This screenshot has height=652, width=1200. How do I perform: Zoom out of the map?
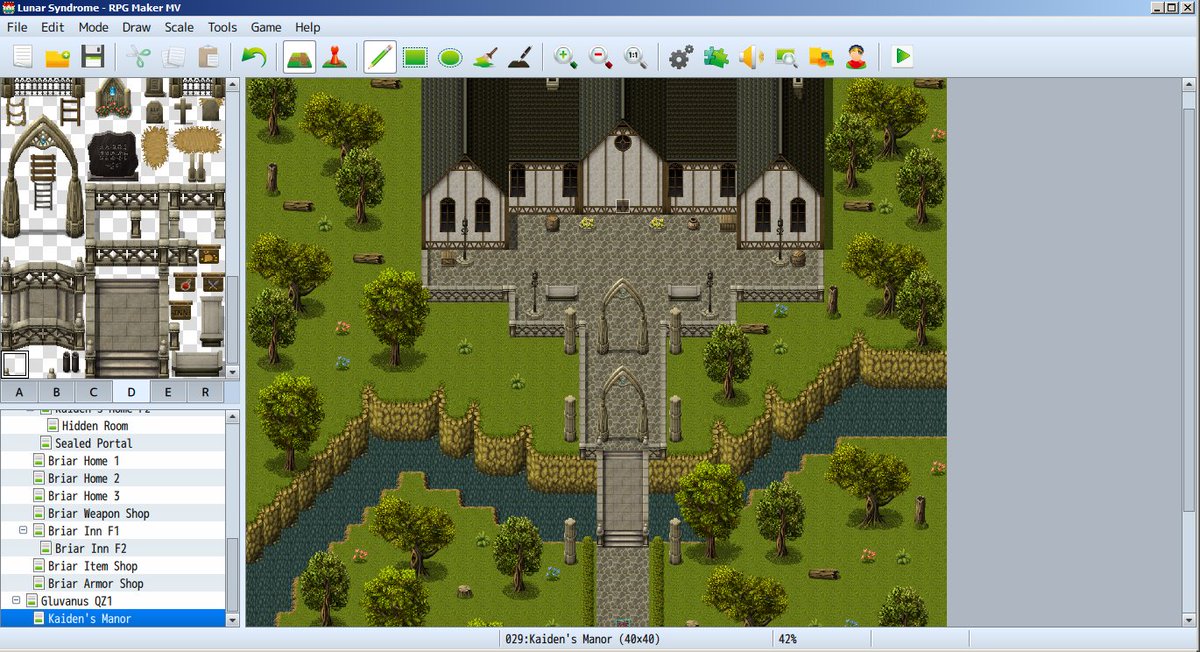(x=601, y=57)
